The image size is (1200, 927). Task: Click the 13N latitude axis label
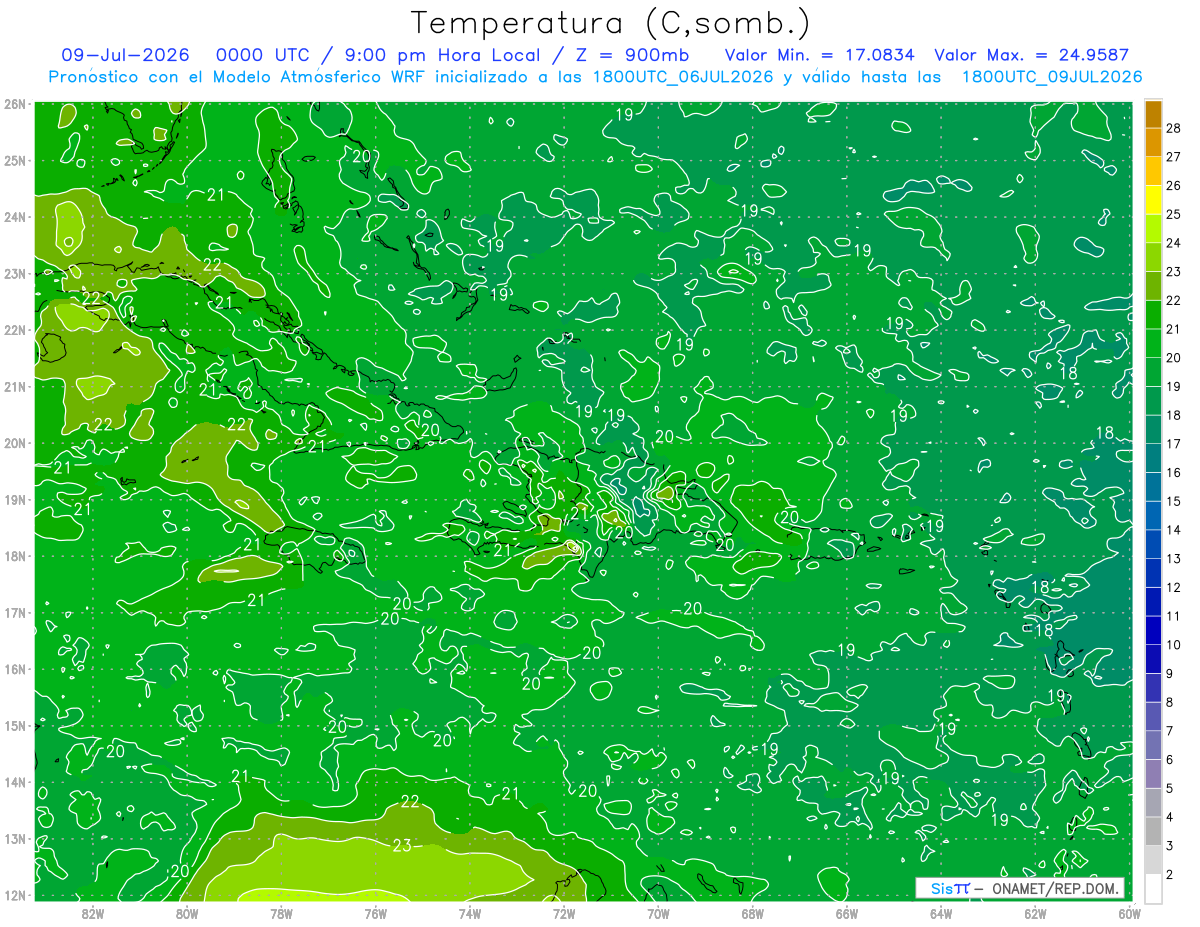15,839
